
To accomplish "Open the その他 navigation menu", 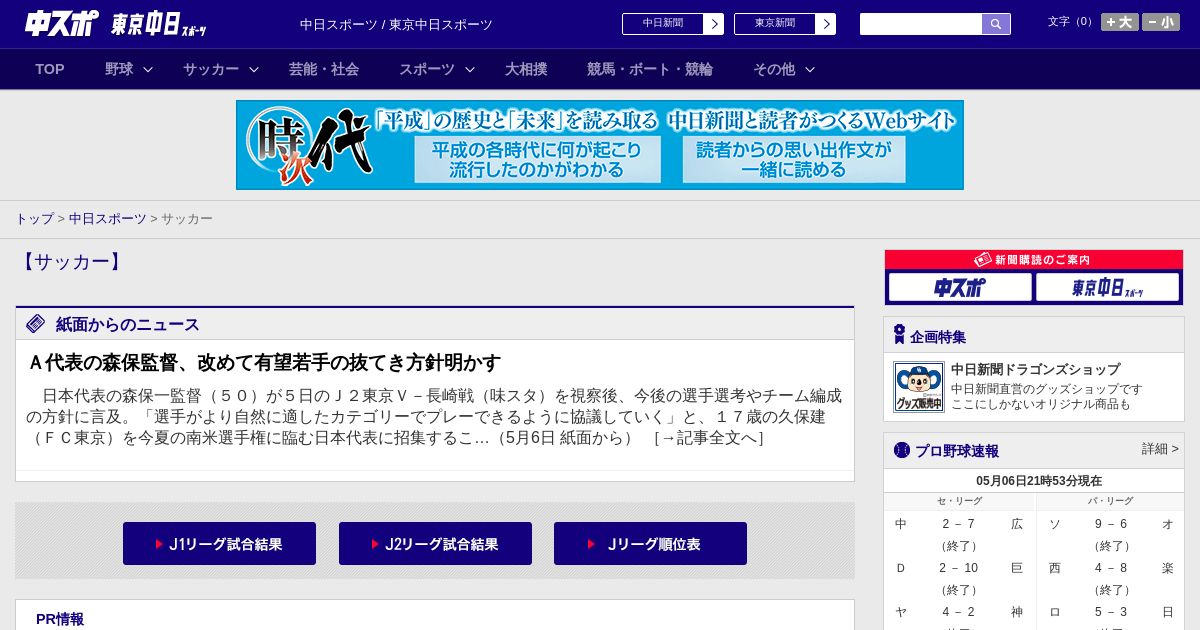I will (x=774, y=69).
